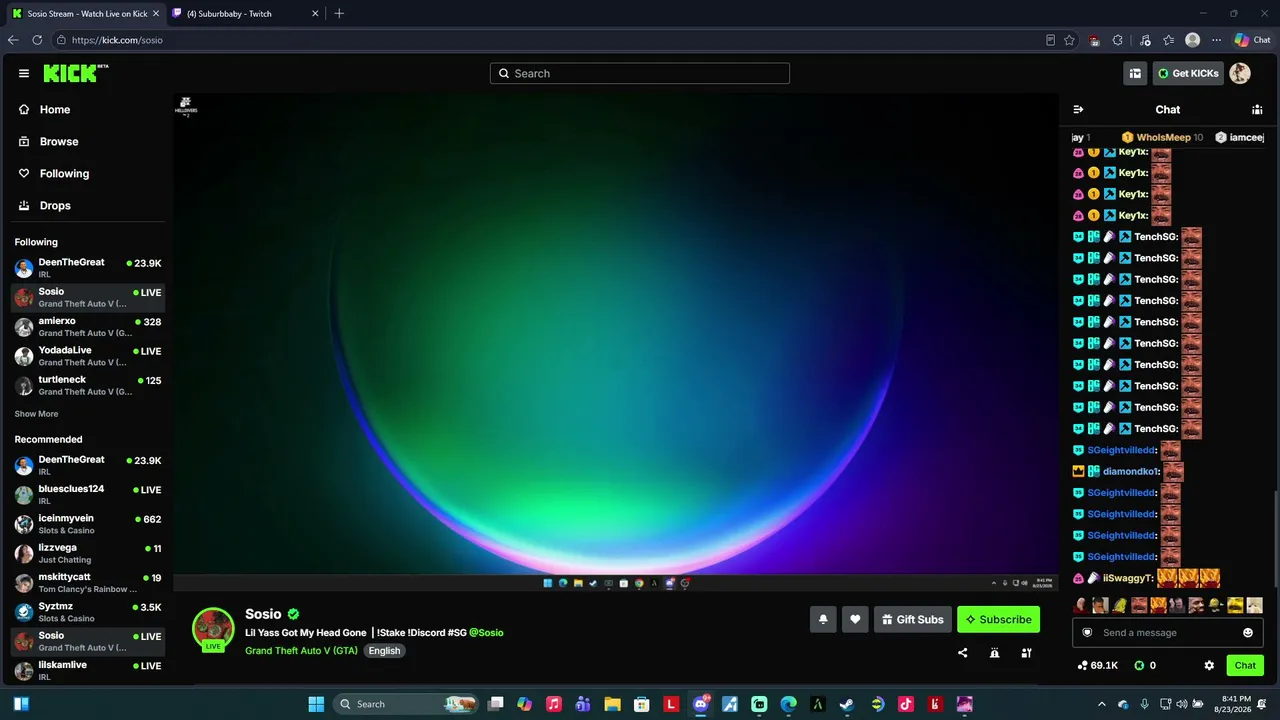
Task: Open Discord from the taskbar
Action: [x=700, y=704]
